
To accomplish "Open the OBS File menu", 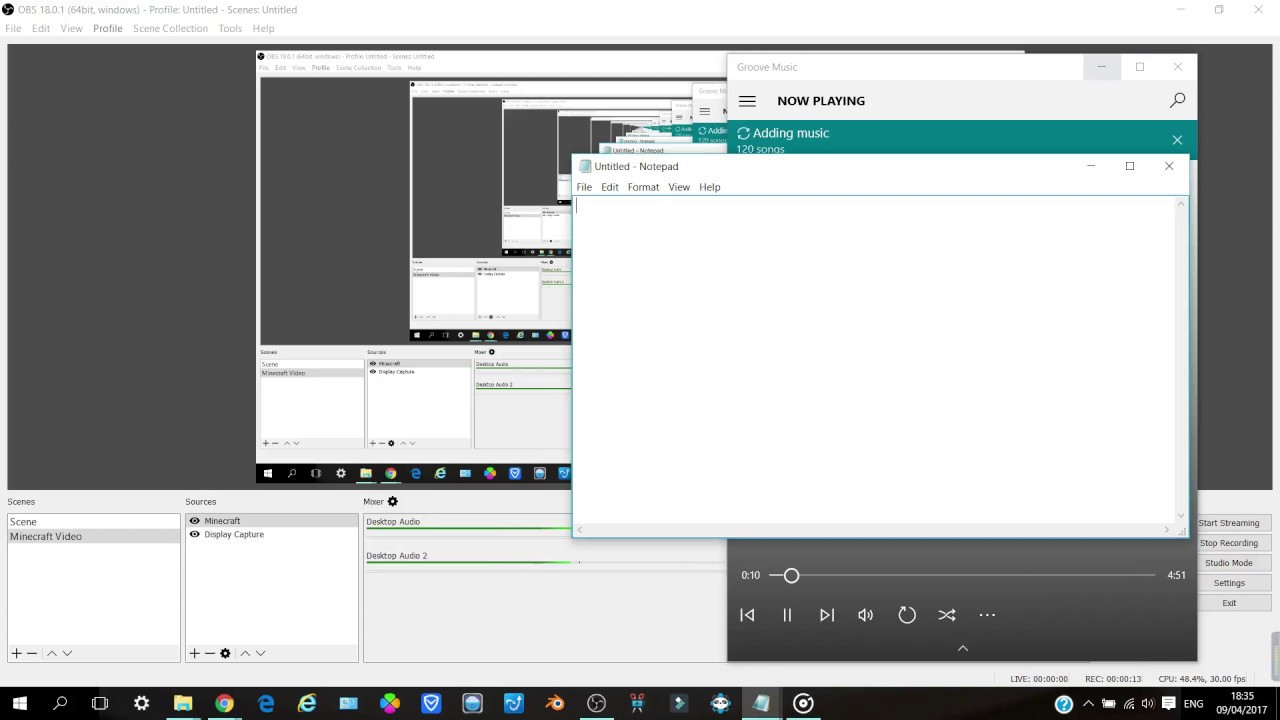I will coord(13,28).
